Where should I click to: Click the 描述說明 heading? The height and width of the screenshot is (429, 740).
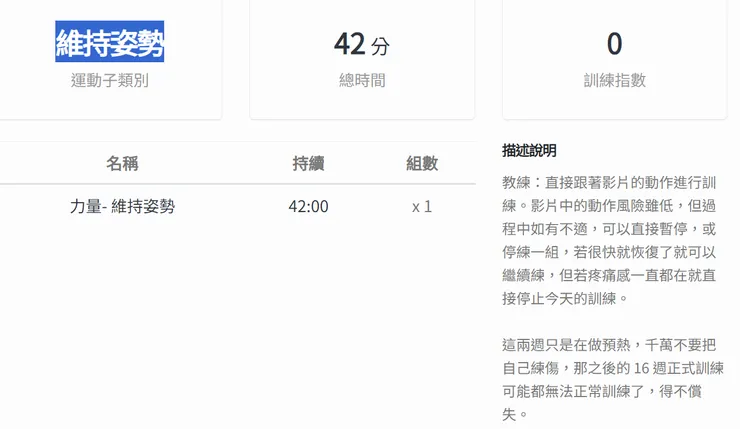[x=529, y=151]
